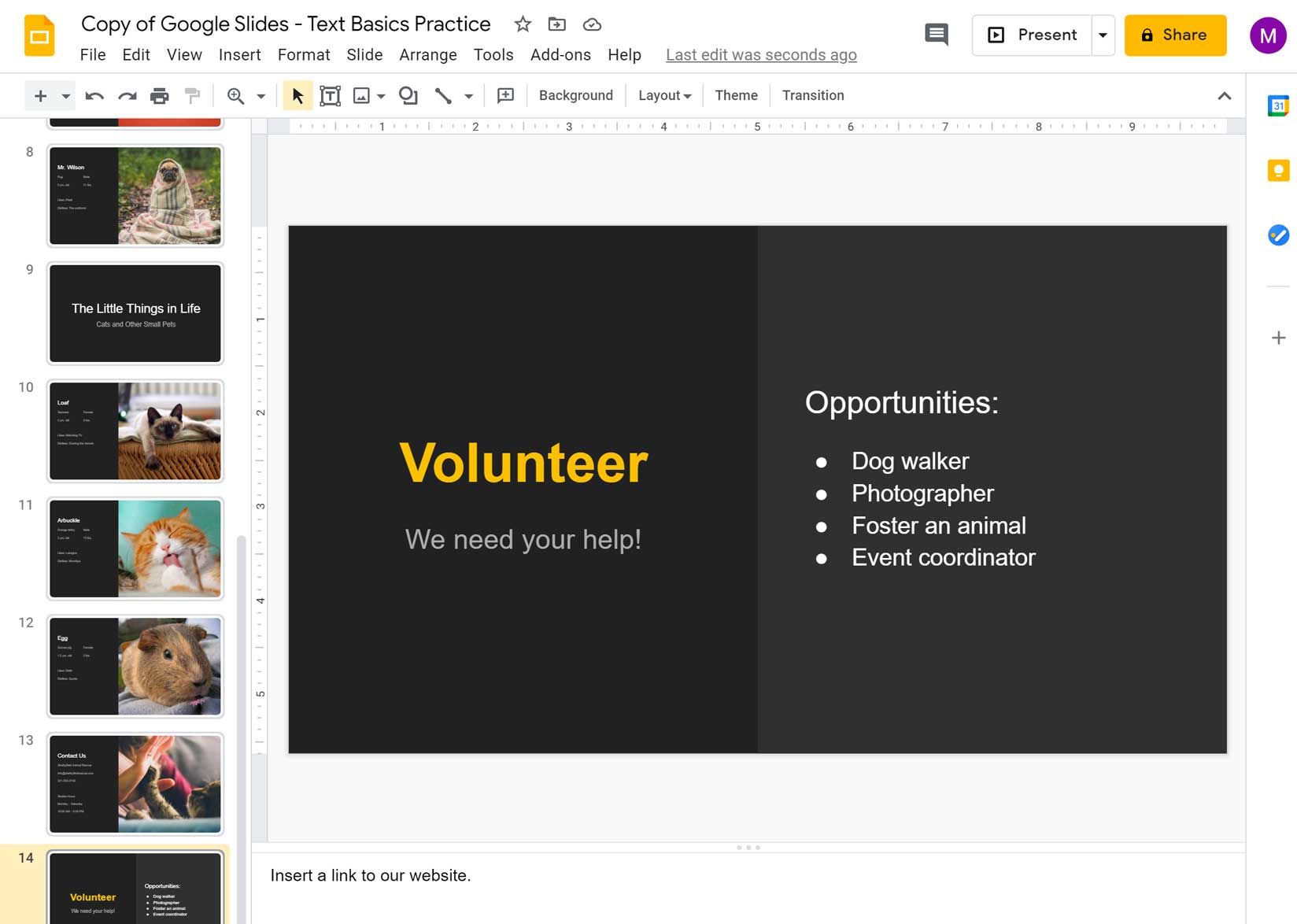Open the Insert menu
1297x924 pixels.
240,54
